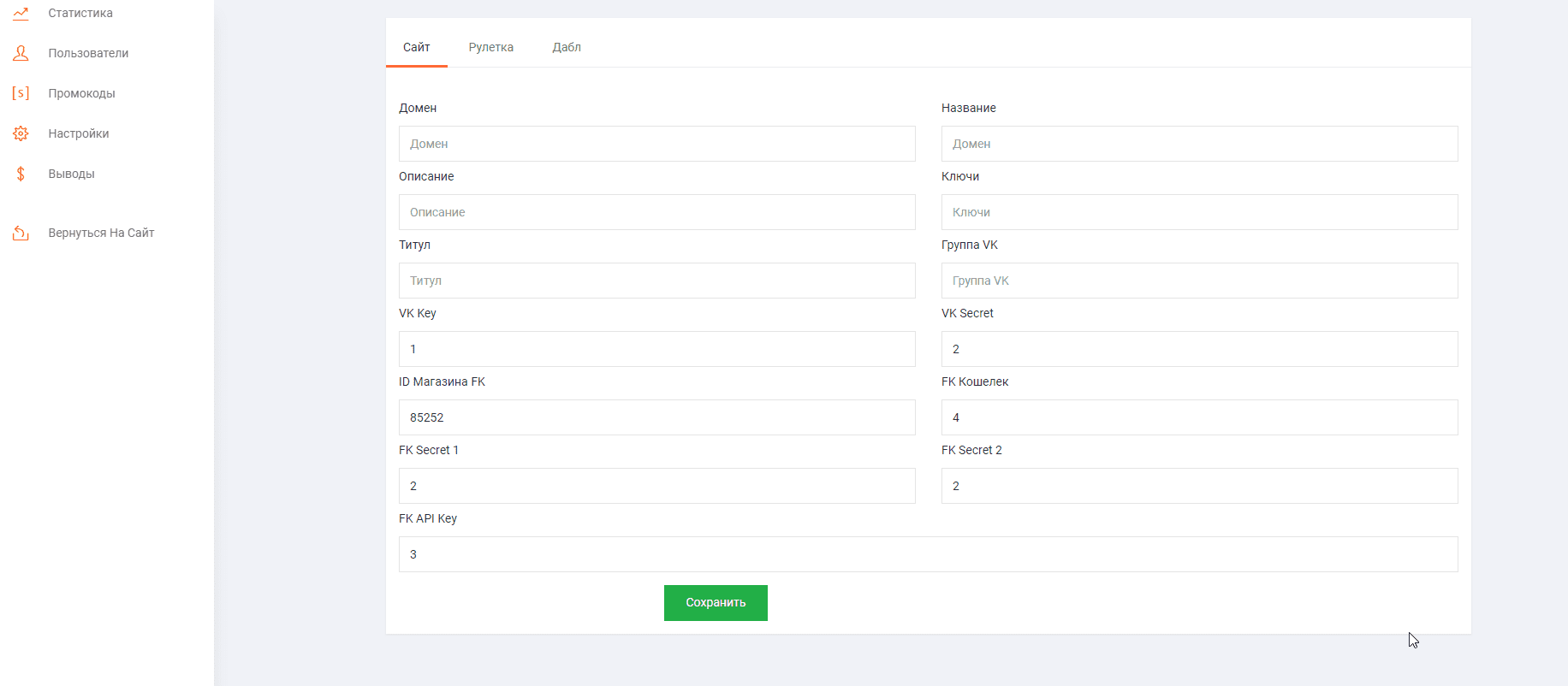Click the FK Кошелек input field
Image resolution: width=1568 pixels, height=686 pixels.
(x=1199, y=417)
